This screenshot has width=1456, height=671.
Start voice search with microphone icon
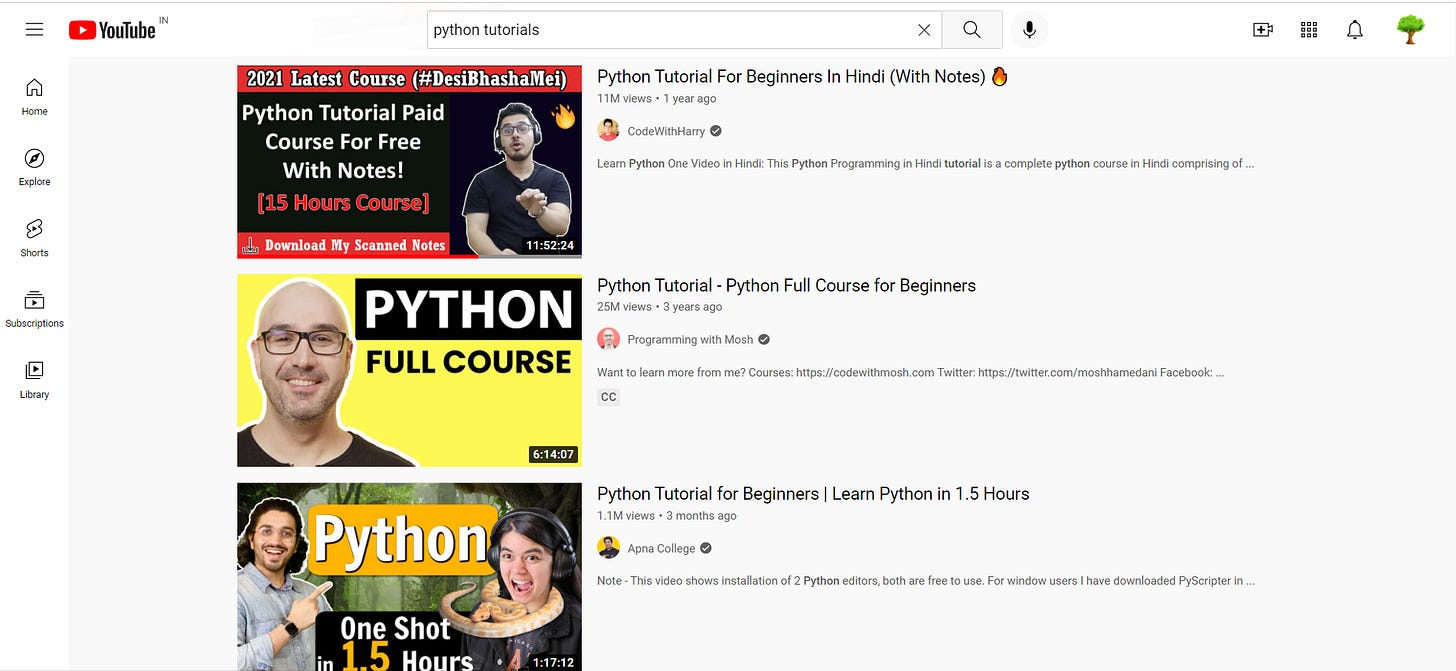pos(1029,30)
